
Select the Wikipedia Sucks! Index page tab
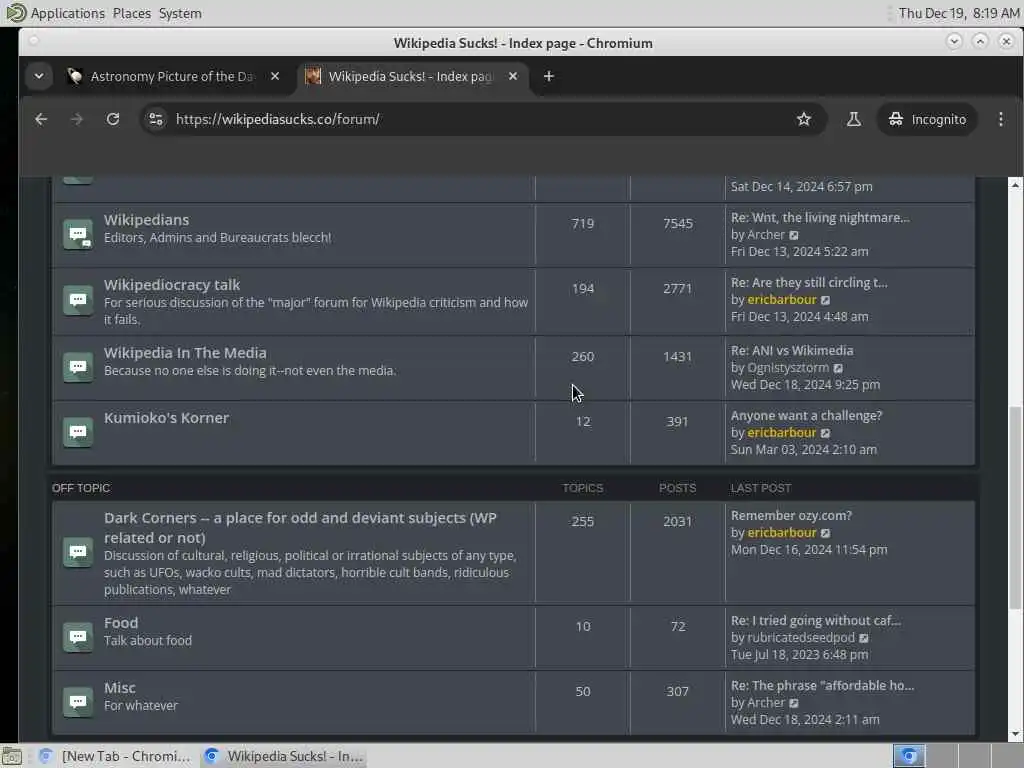tap(413, 76)
